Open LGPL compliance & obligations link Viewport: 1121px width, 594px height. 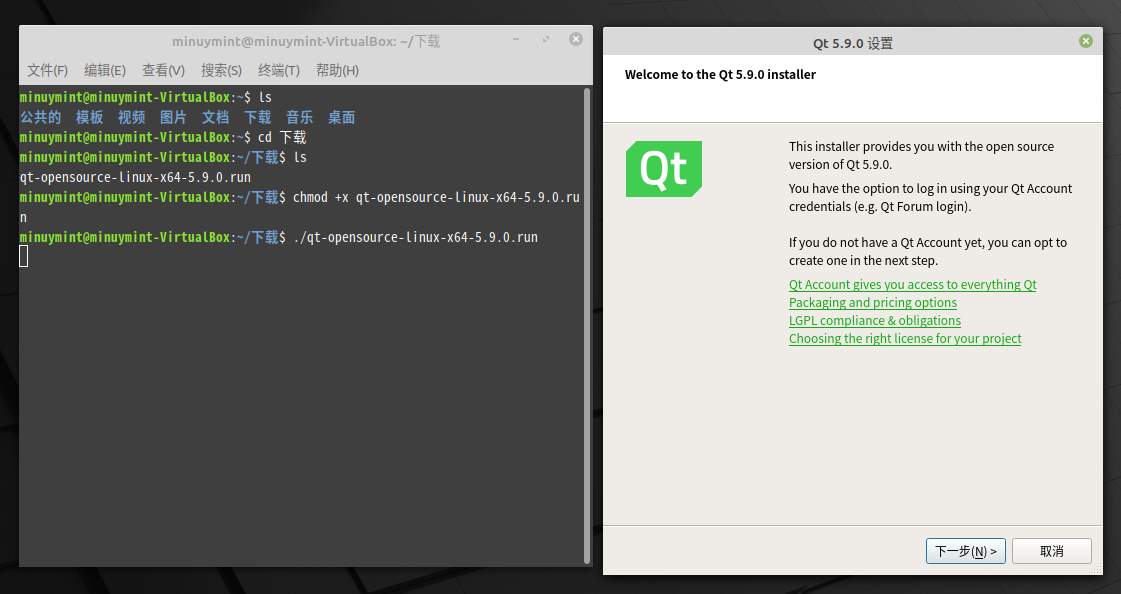pos(874,320)
